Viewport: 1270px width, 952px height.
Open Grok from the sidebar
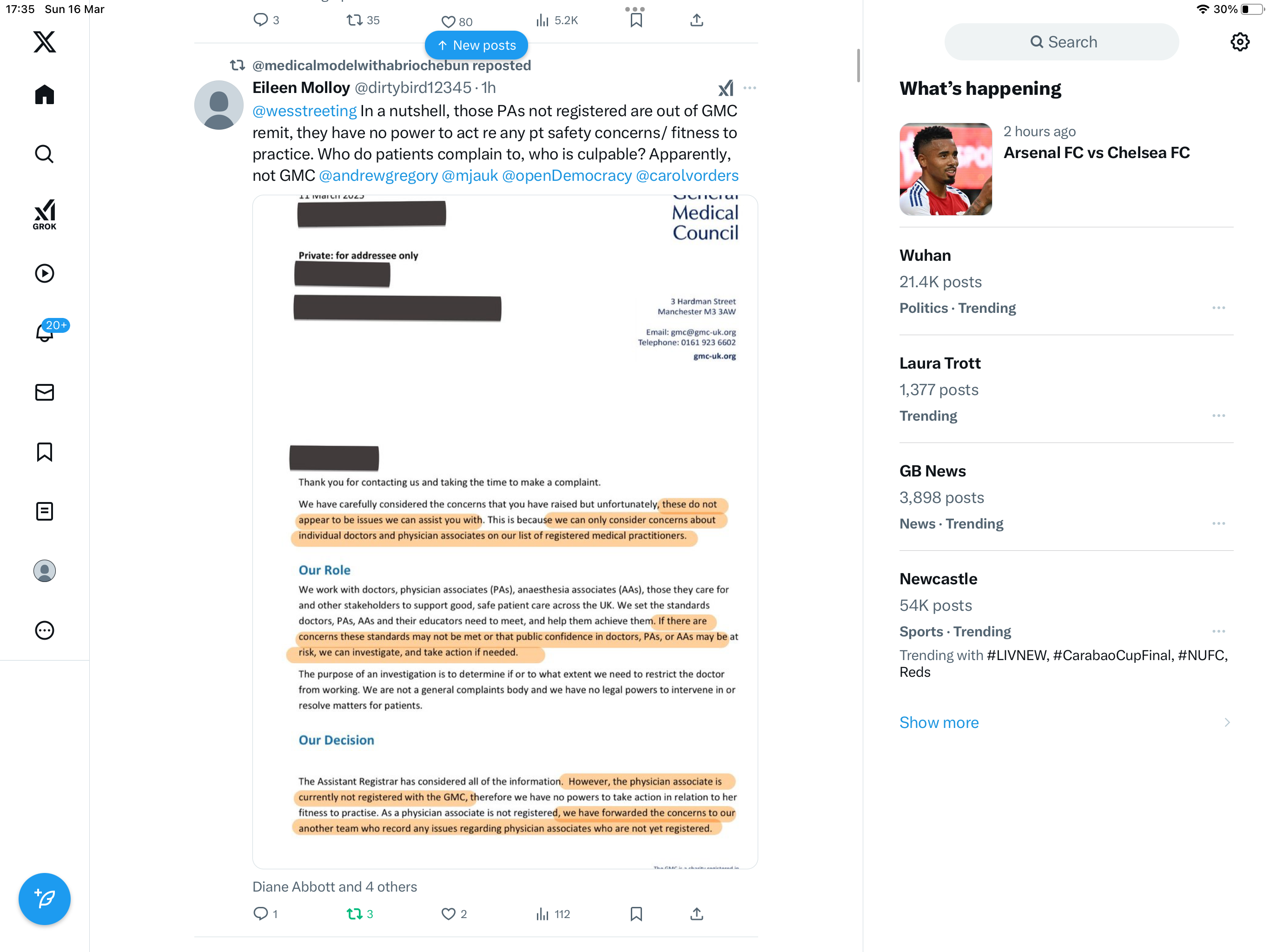pos(44,214)
